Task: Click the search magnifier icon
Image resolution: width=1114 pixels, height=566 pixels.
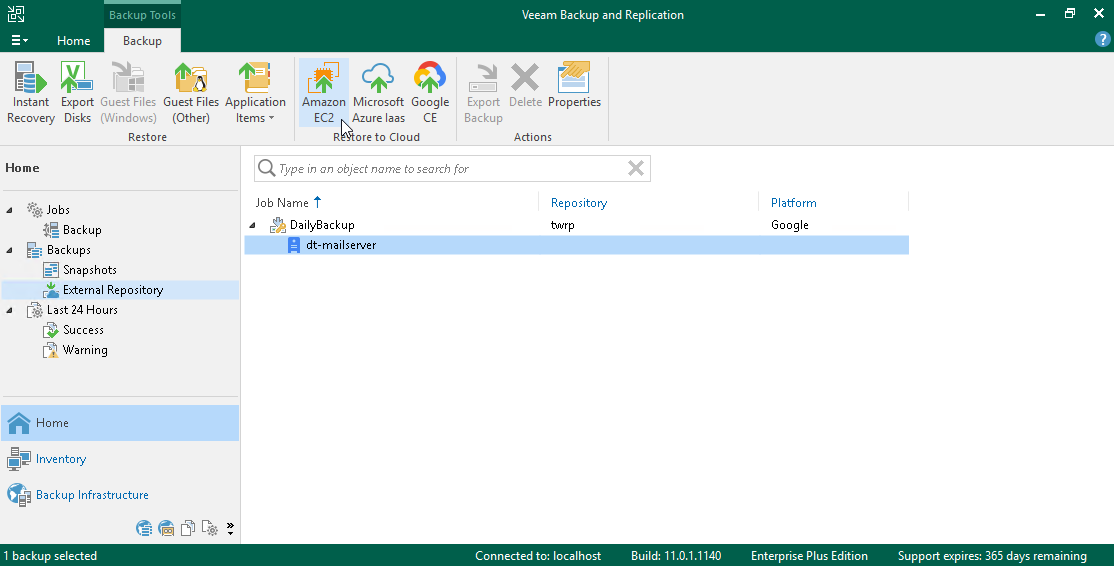Action: click(266, 168)
